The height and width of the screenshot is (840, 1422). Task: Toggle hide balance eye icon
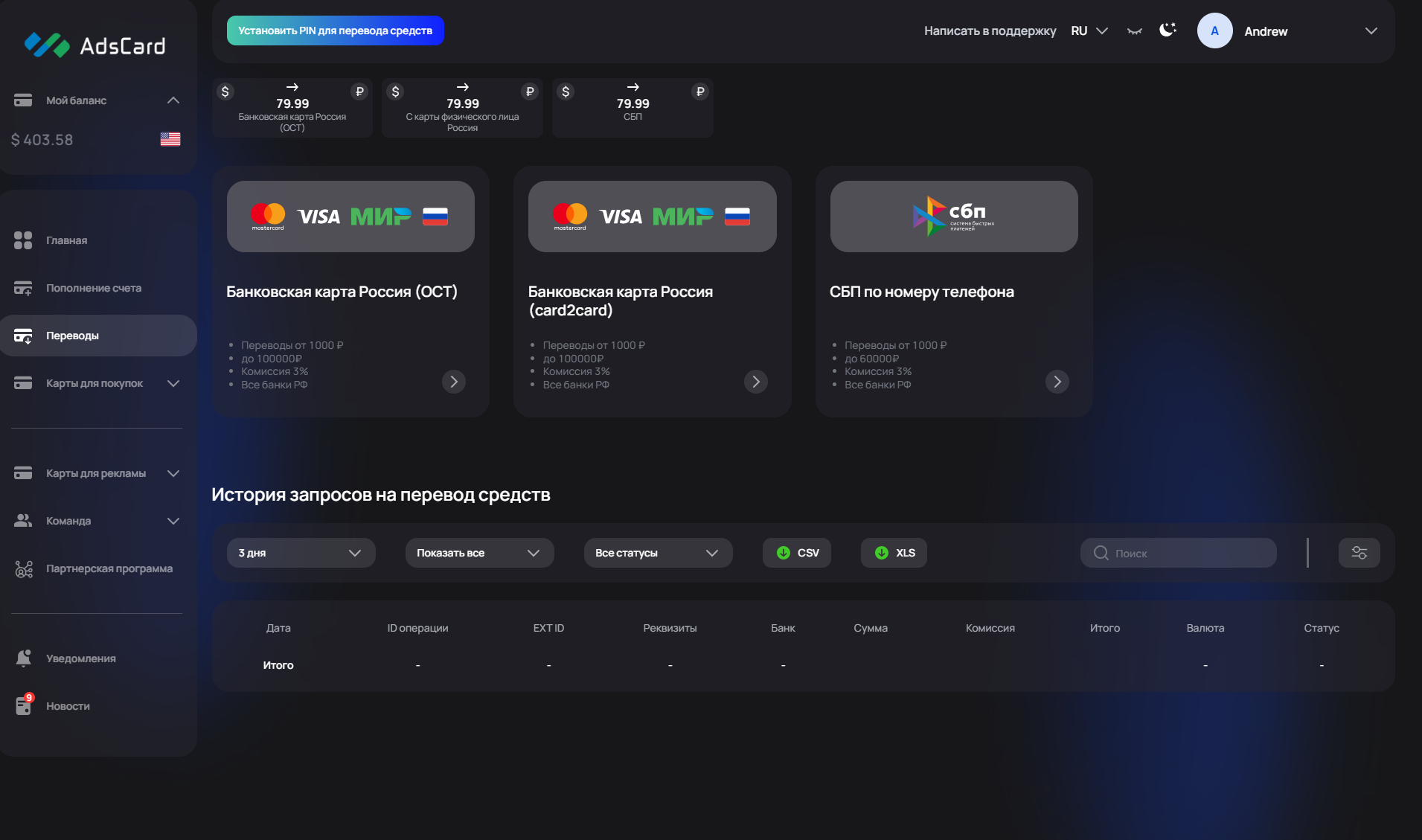click(x=1134, y=31)
